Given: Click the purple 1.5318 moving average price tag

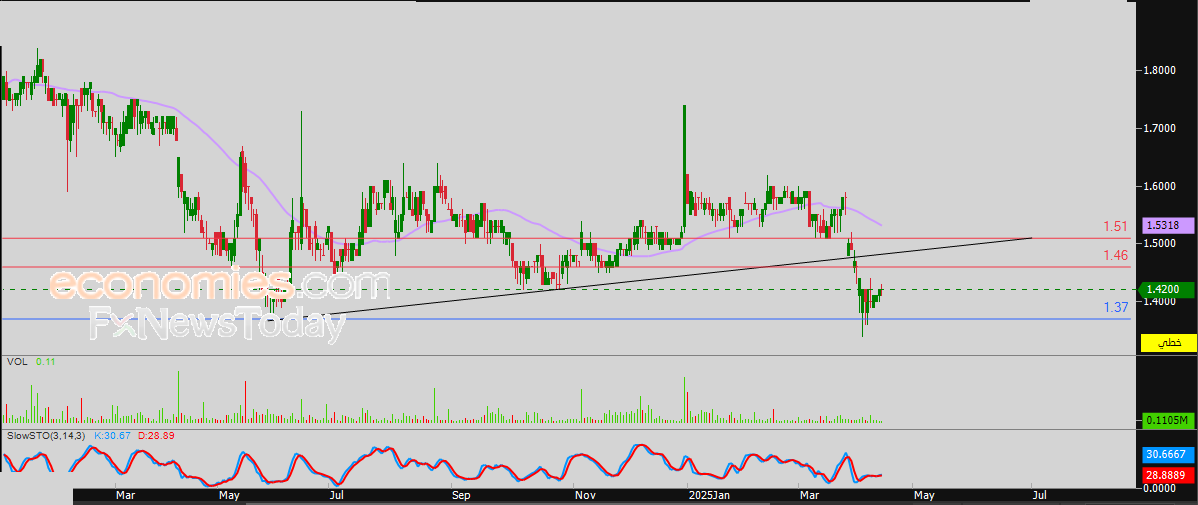Looking at the screenshot, I should pos(1166,227).
